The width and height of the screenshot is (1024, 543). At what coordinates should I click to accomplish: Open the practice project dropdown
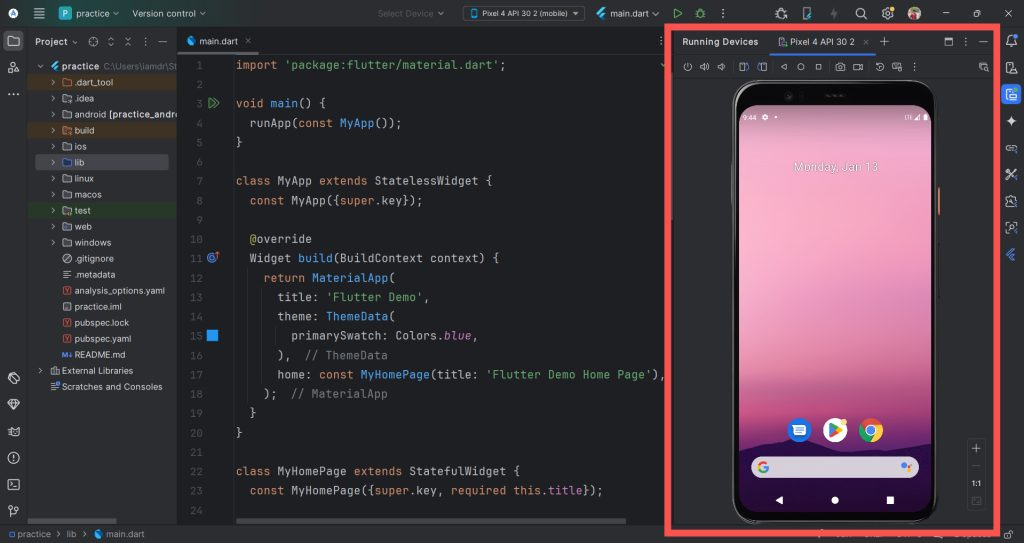[89, 13]
